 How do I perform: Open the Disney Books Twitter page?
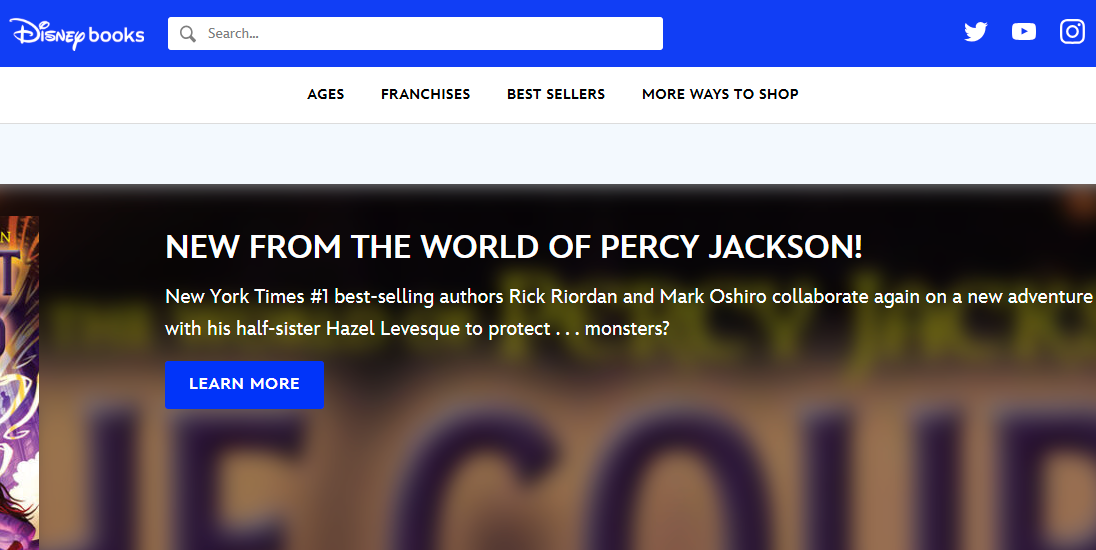click(x=975, y=31)
